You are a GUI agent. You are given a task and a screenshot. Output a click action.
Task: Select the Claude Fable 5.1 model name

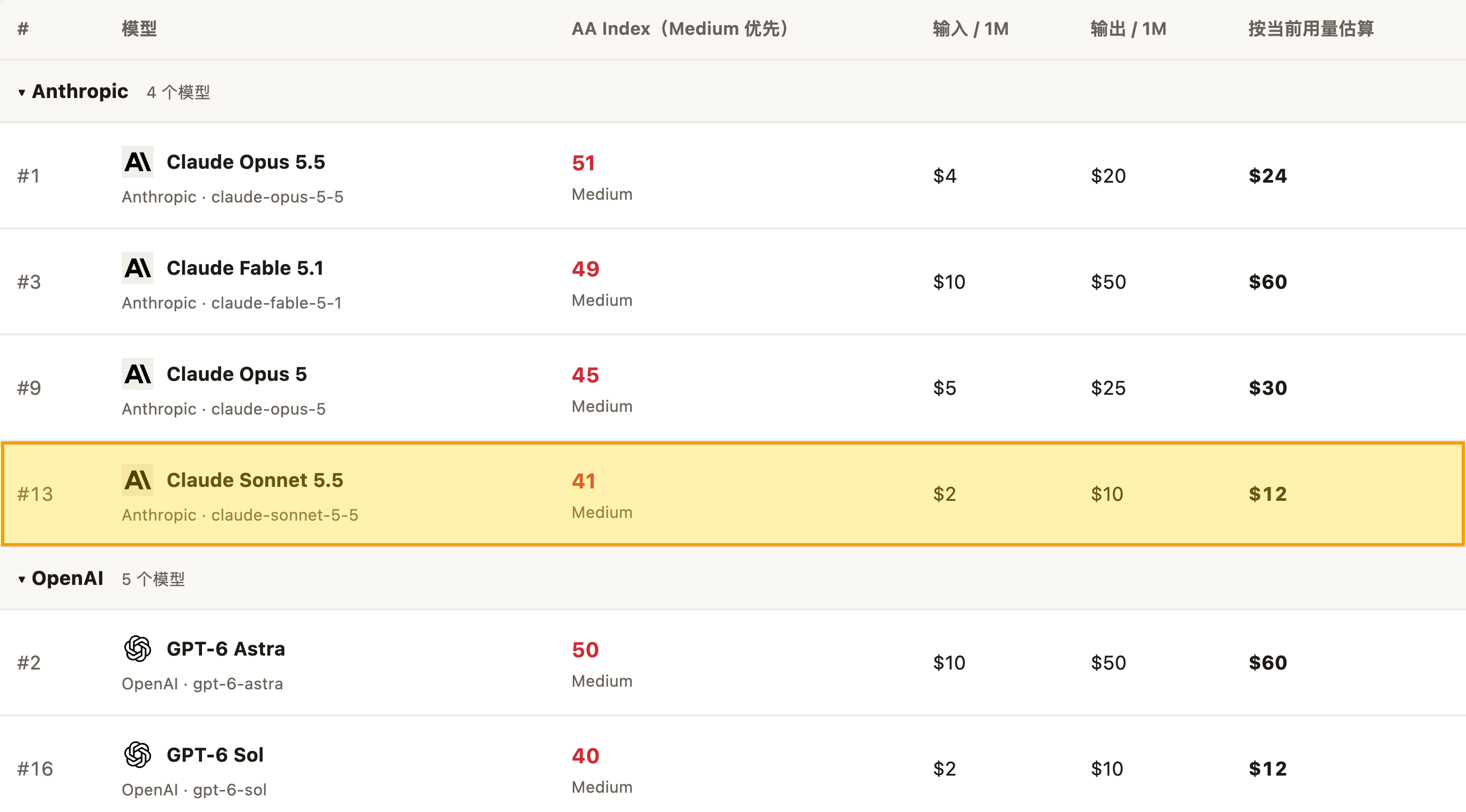tap(245, 268)
